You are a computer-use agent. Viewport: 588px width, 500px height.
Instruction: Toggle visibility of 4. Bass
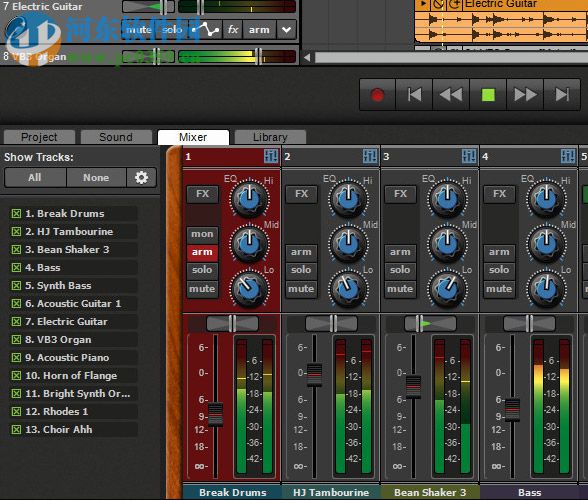16,267
